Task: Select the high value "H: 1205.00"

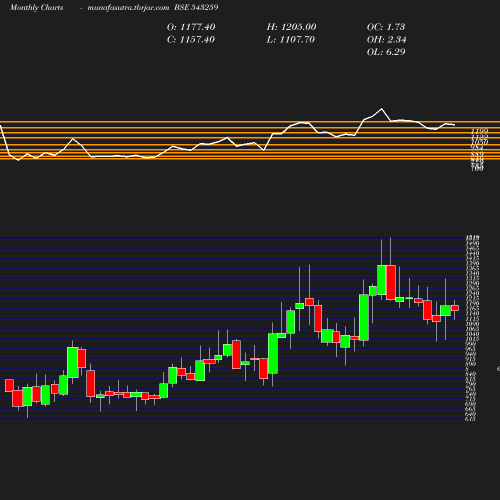Action: click(291, 27)
